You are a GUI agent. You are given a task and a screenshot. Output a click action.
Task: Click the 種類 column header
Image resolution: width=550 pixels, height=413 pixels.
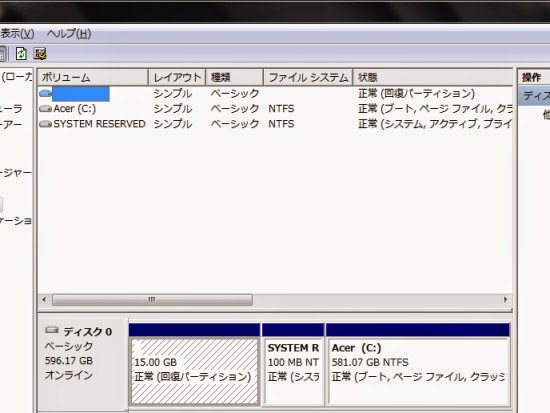(x=234, y=77)
